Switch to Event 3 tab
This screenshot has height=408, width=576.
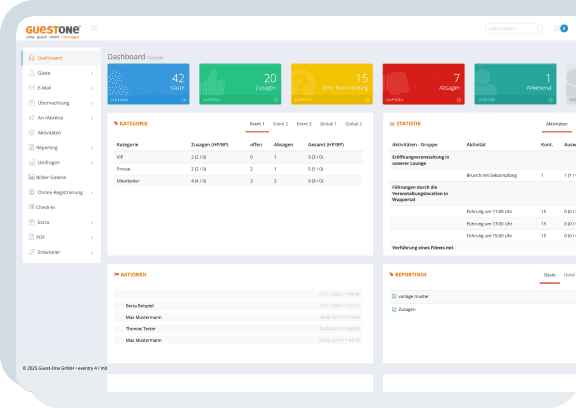[304, 124]
